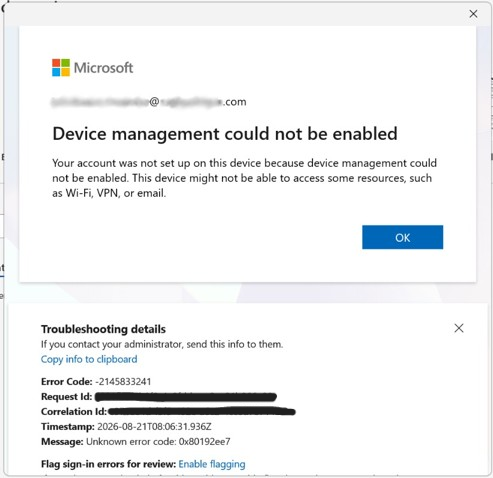This screenshot has width=493, height=478.
Task: Select the message Unknown error code 0x80192ee7
Action: [158, 442]
